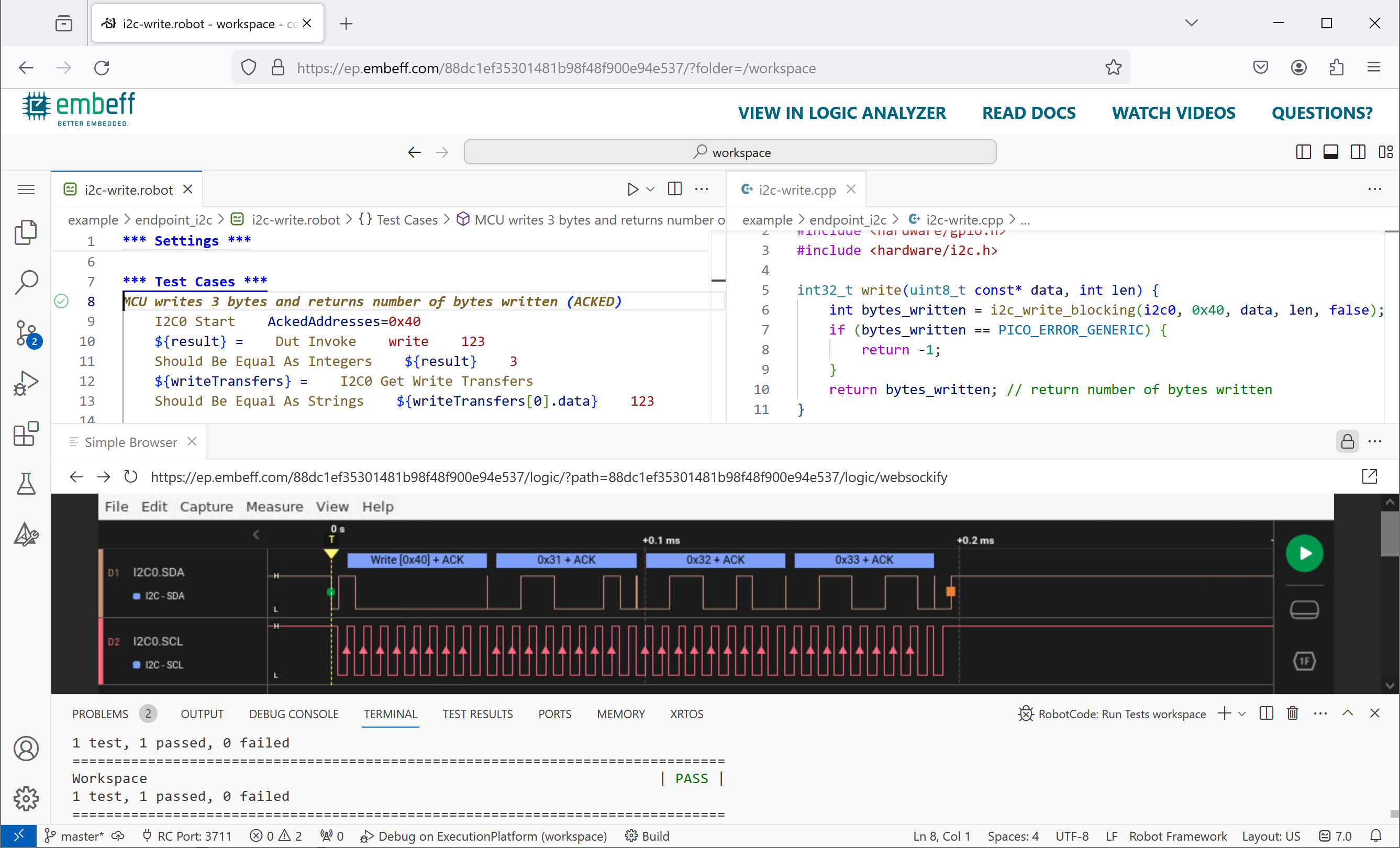Open the browser tab list chevron
Viewport: 1400px width, 848px height.
tap(1192, 23)
